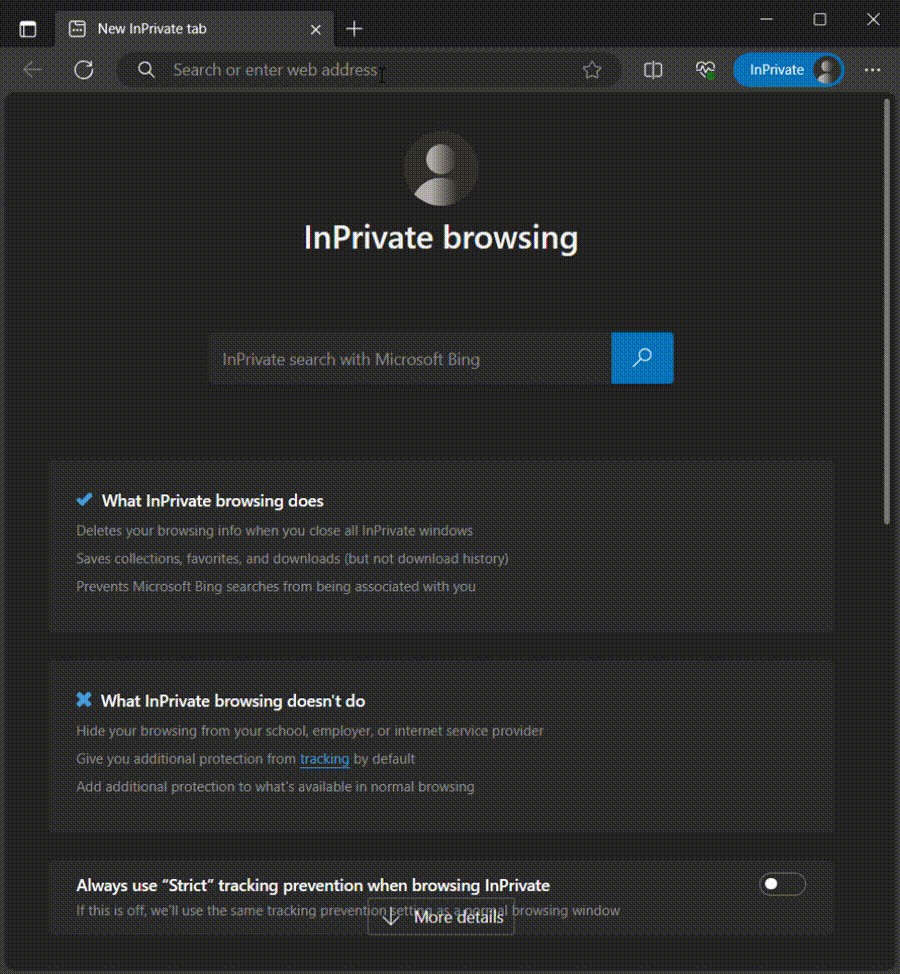Click the Back navigation arrow
This screenshot has width=900, height=974.
[x=32, y=70]
